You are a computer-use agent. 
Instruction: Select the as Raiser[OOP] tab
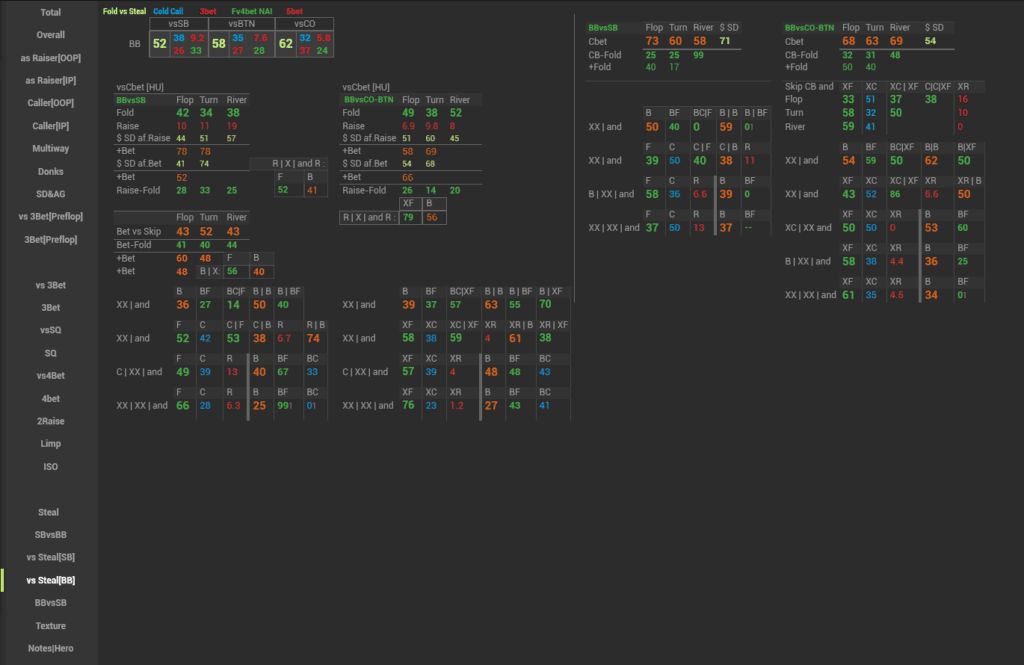pyautogui.click(x=50, y=58)
